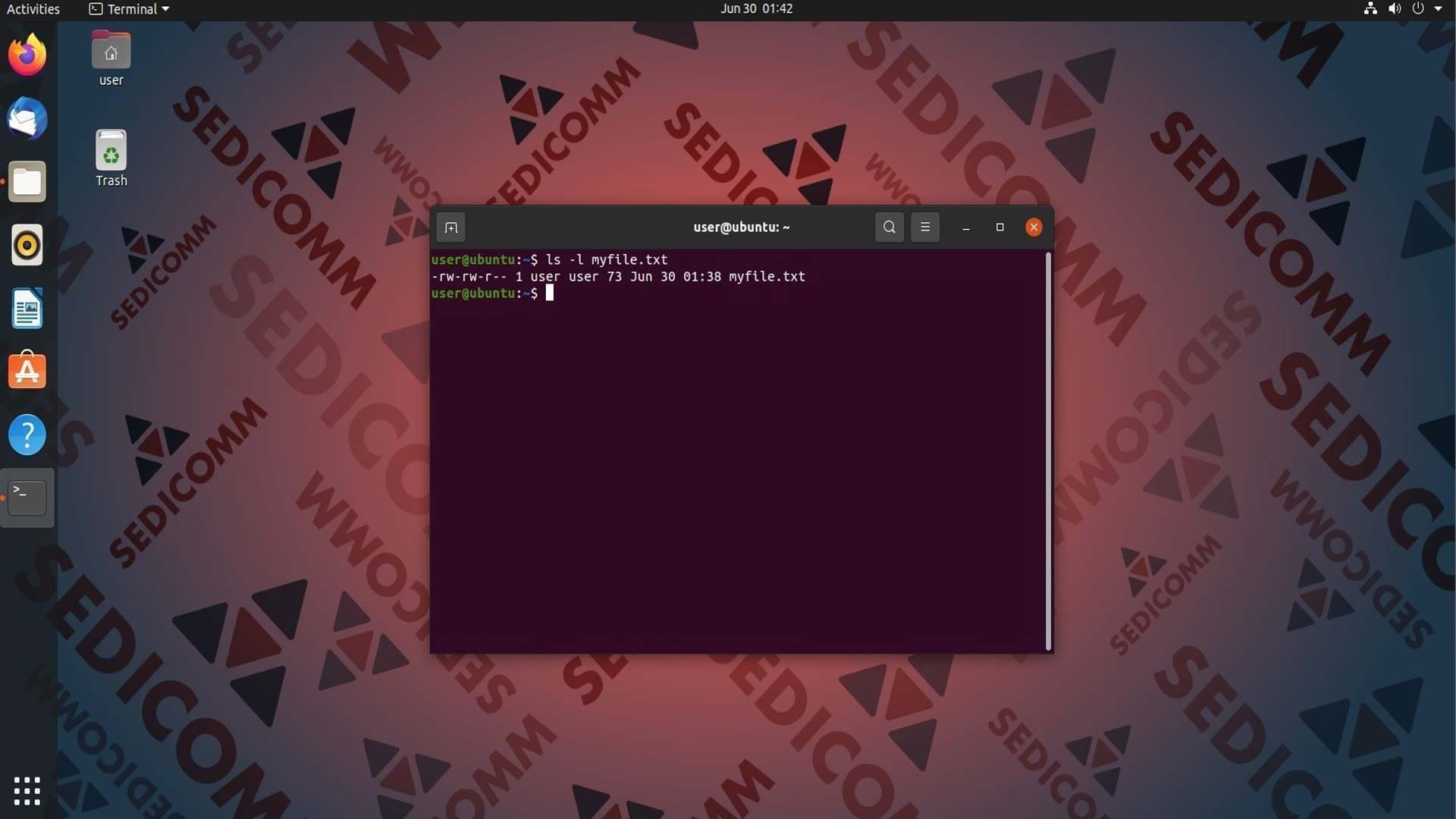The height and width of the screenshot is (819, 1456).
Task: Open the Activities overview
Action: (x=33, y=9)
